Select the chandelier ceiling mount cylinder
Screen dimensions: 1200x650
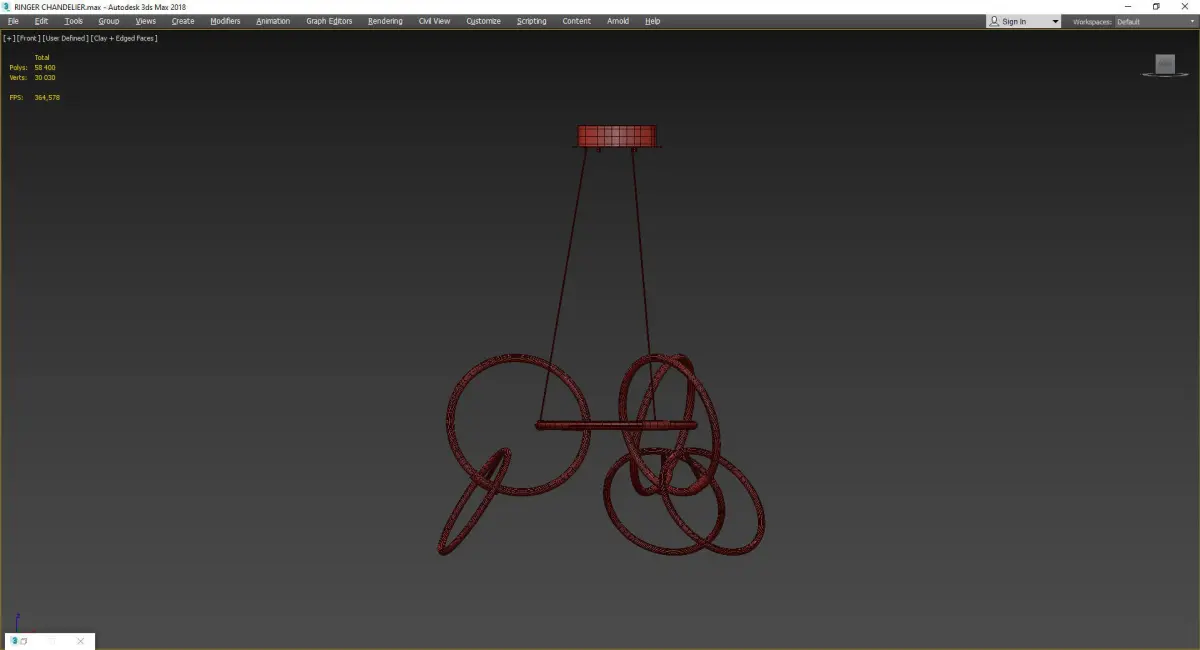click(x=618, y=136)
